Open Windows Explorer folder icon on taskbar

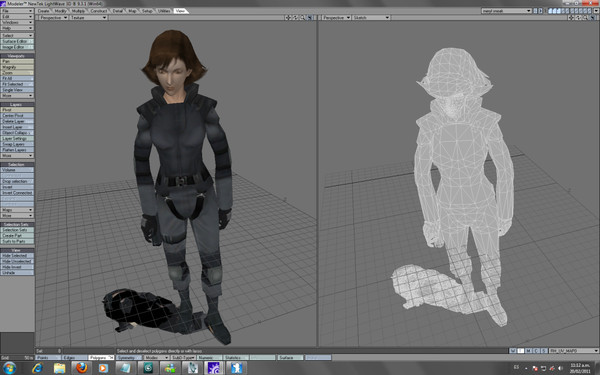tap(59, 368)
